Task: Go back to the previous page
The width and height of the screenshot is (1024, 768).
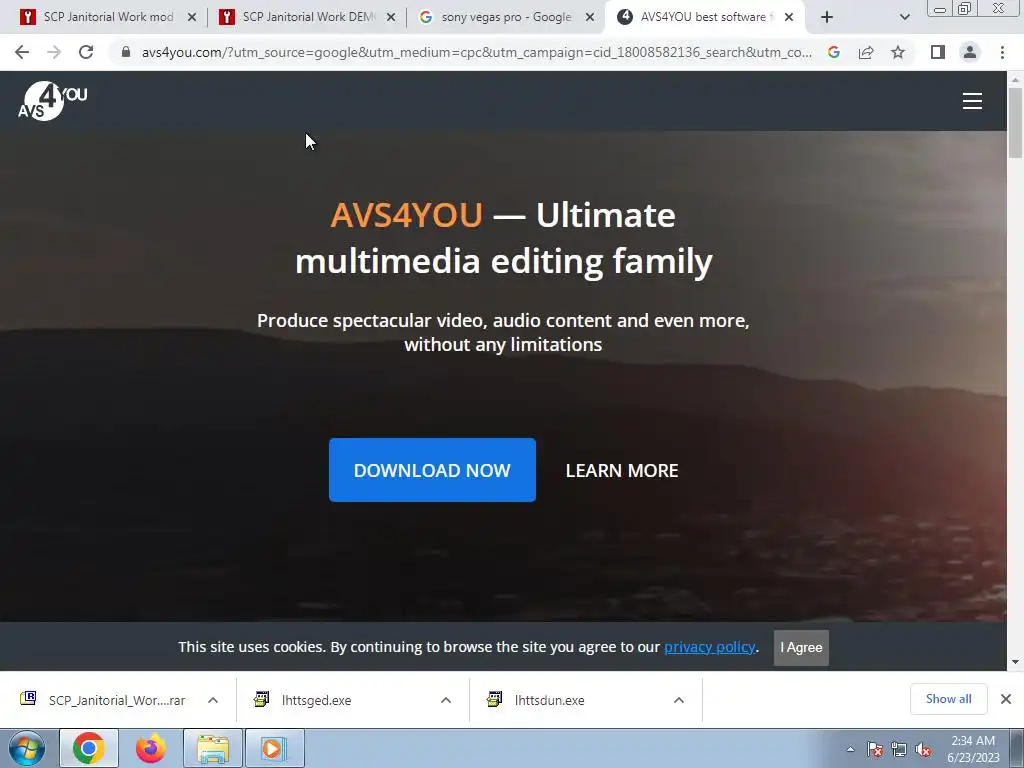Action: pos(22,52)
